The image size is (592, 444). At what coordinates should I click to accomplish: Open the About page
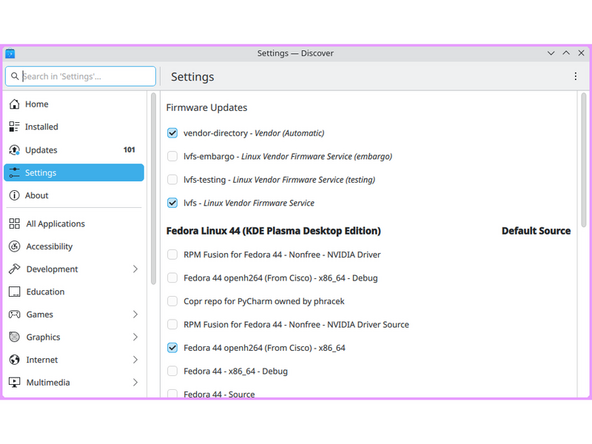[x=74, y=195]
